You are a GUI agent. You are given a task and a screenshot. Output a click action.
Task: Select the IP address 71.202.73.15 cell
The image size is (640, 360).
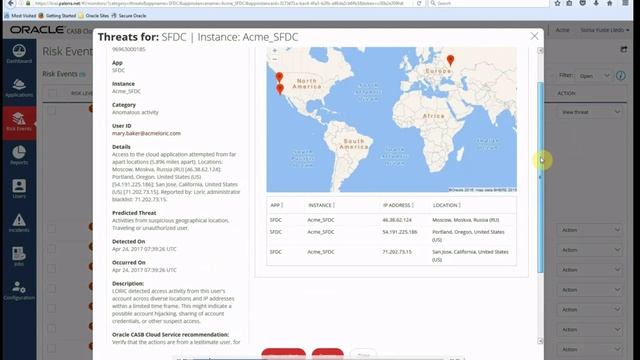(x=397, y=252)
